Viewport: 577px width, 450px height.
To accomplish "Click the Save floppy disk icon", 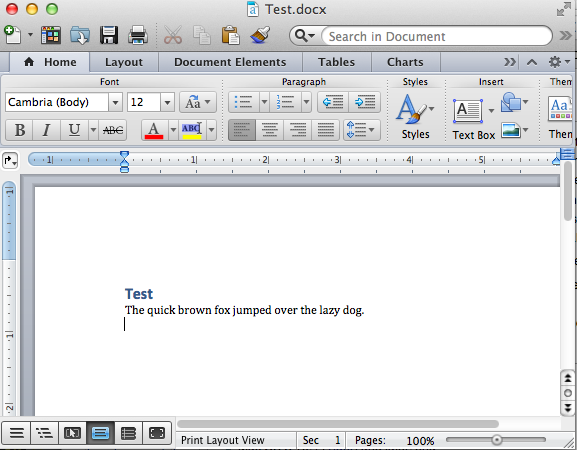I will click(109, 35).
